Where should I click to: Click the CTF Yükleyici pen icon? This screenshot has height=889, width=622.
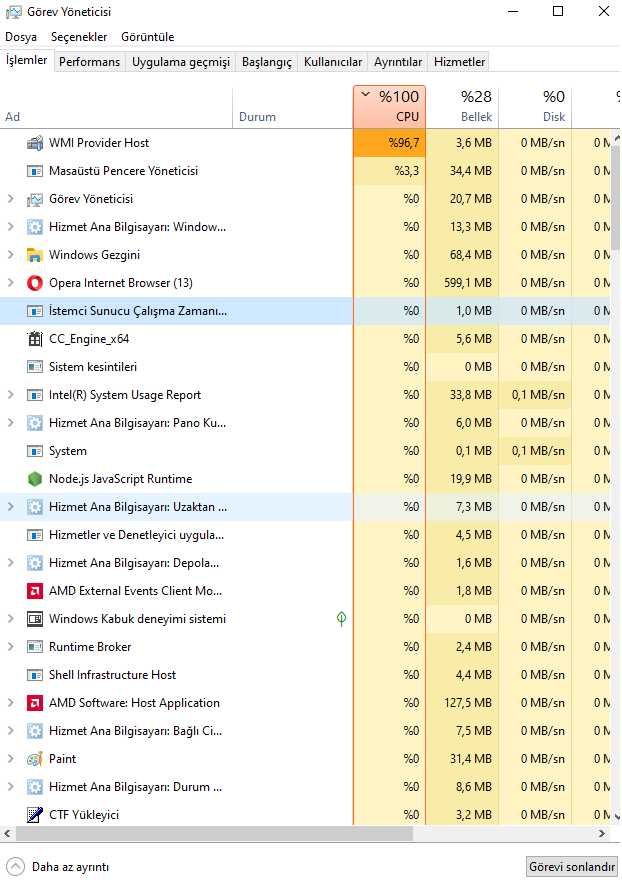[x=35, y=815]
